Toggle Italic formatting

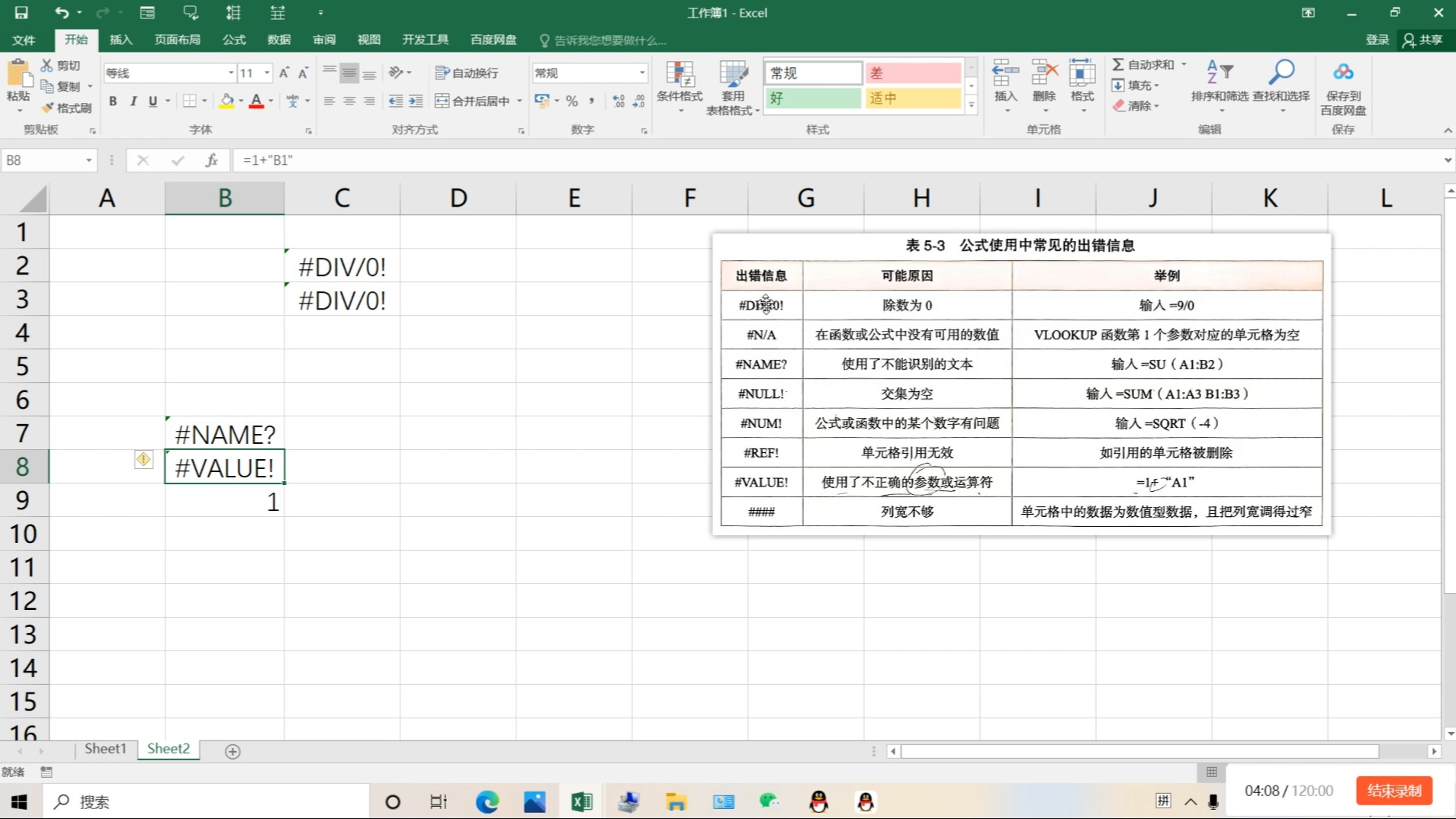[x=133, y=101]
